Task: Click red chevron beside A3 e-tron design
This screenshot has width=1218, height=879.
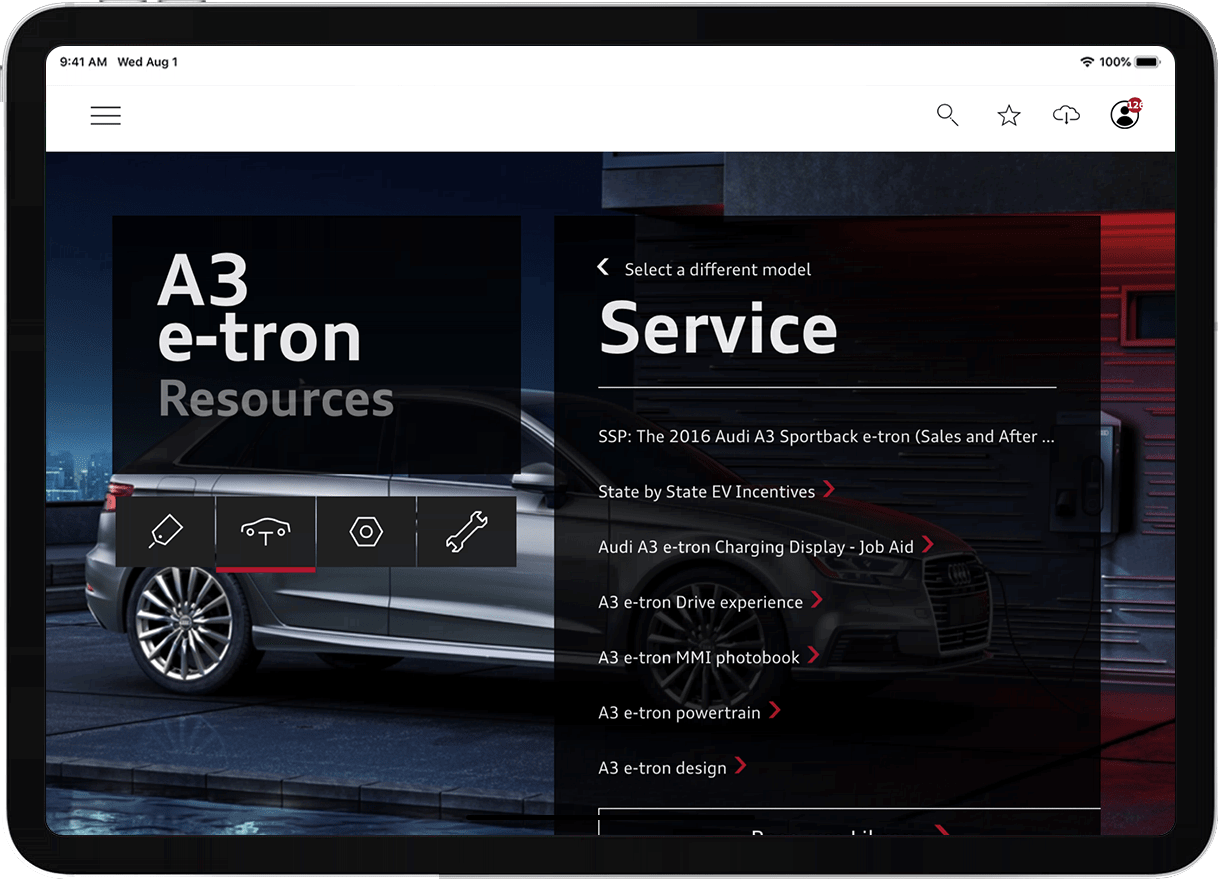Action: [x=740, y=765]
